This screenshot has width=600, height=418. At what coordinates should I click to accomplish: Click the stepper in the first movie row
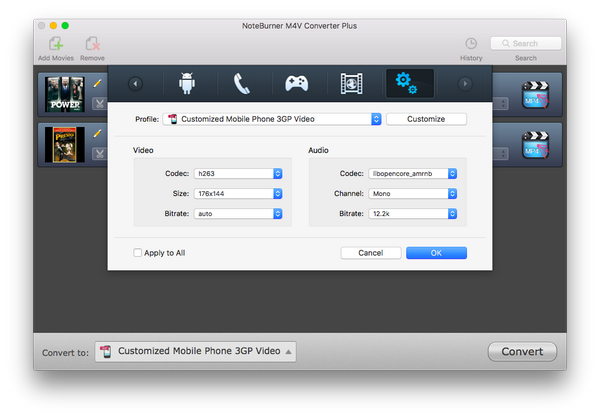click(x=503, y=104)
